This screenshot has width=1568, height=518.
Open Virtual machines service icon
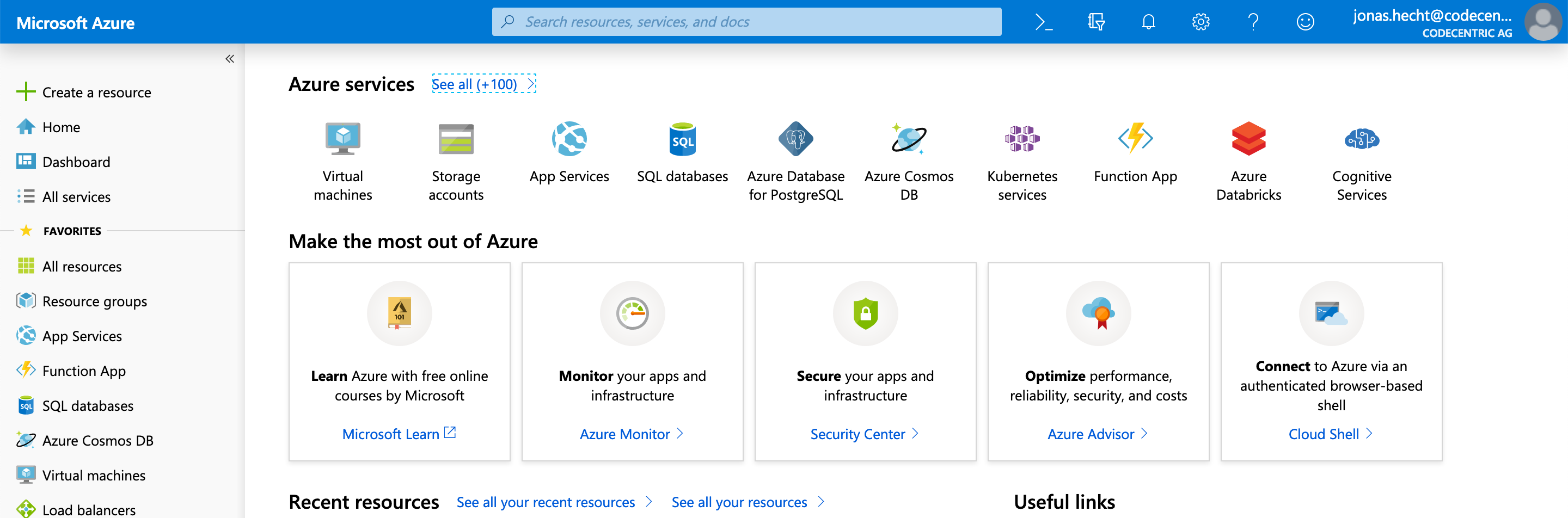click(x=342, y=139)
